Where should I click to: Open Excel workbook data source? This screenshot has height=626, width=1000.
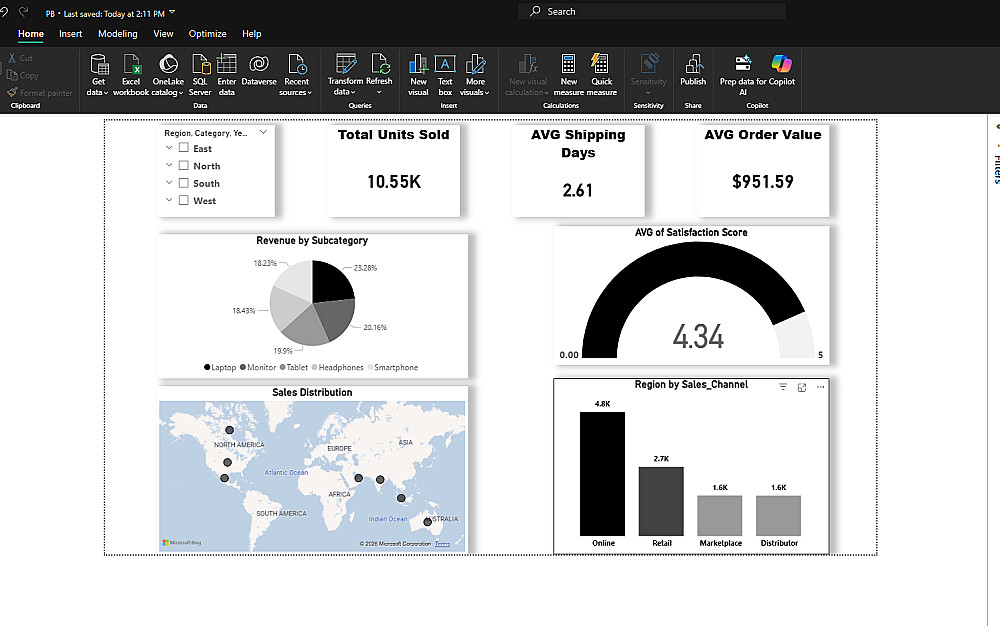[131, 65]
